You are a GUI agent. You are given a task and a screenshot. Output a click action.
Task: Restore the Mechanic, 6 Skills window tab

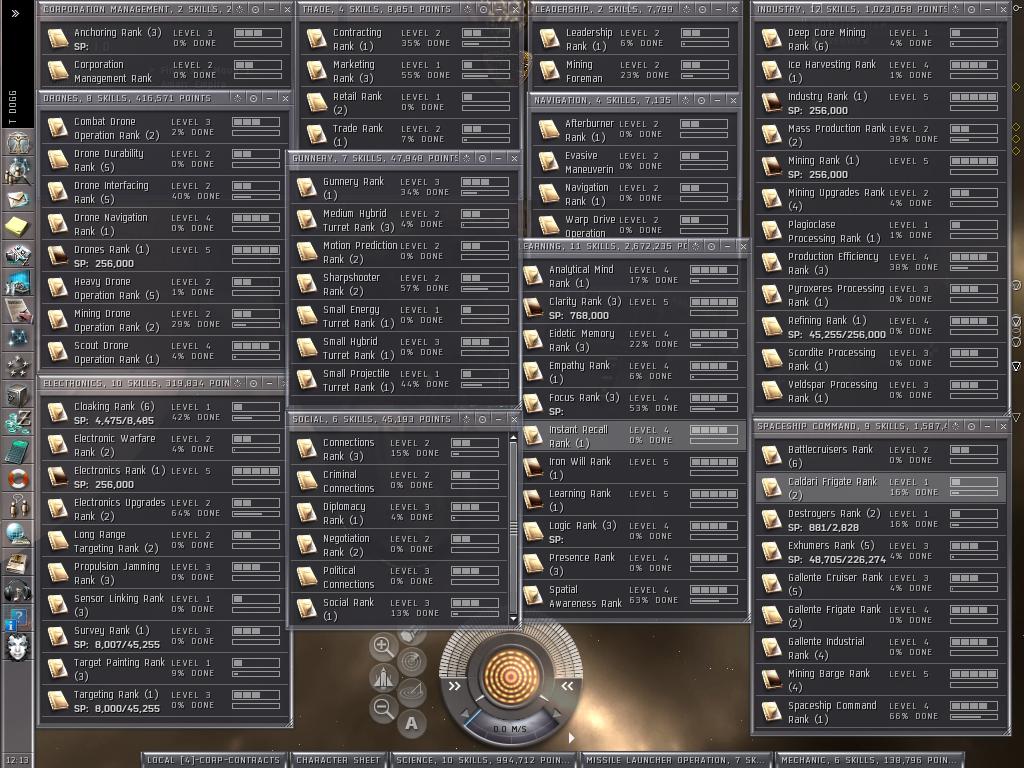click(x=871, y=760)
